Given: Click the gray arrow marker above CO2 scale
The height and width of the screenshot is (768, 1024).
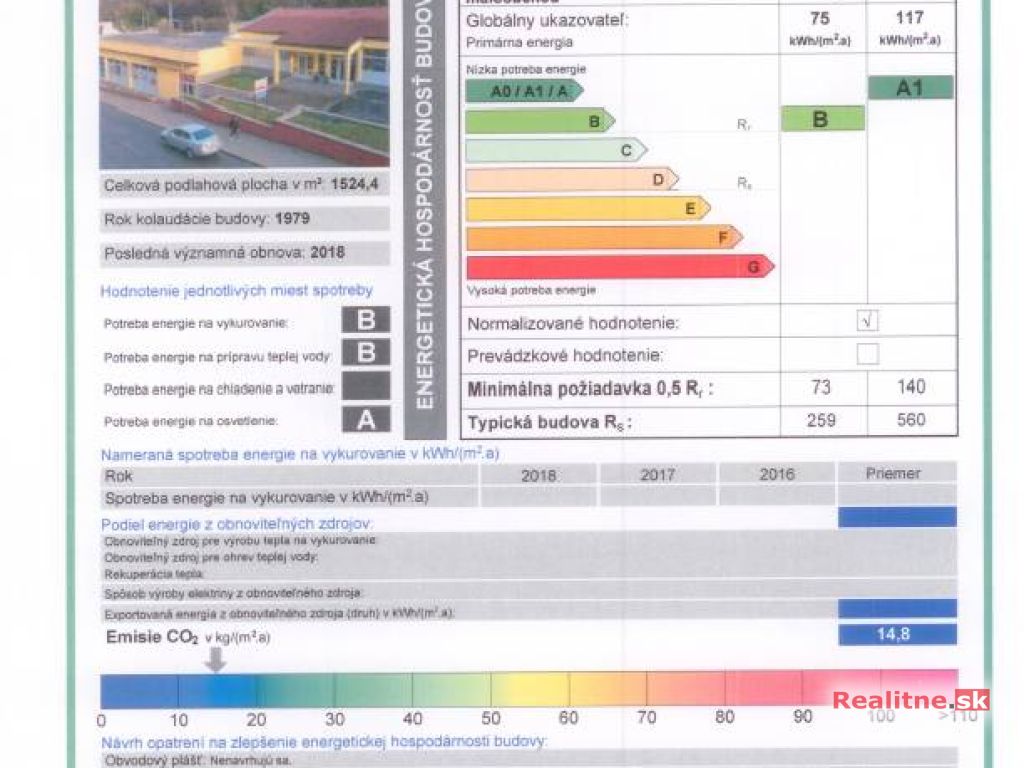Looking at the screenshot, I should 216,660.
